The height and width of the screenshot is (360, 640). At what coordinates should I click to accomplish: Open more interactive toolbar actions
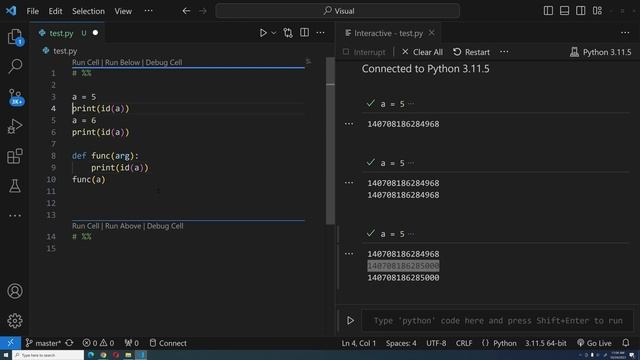504,52
